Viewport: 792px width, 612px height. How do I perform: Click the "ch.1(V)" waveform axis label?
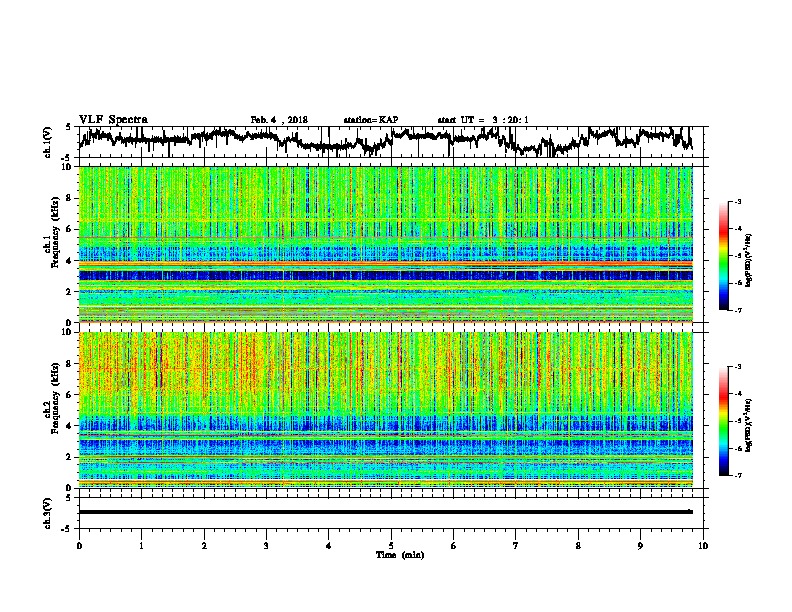(47, 142)
